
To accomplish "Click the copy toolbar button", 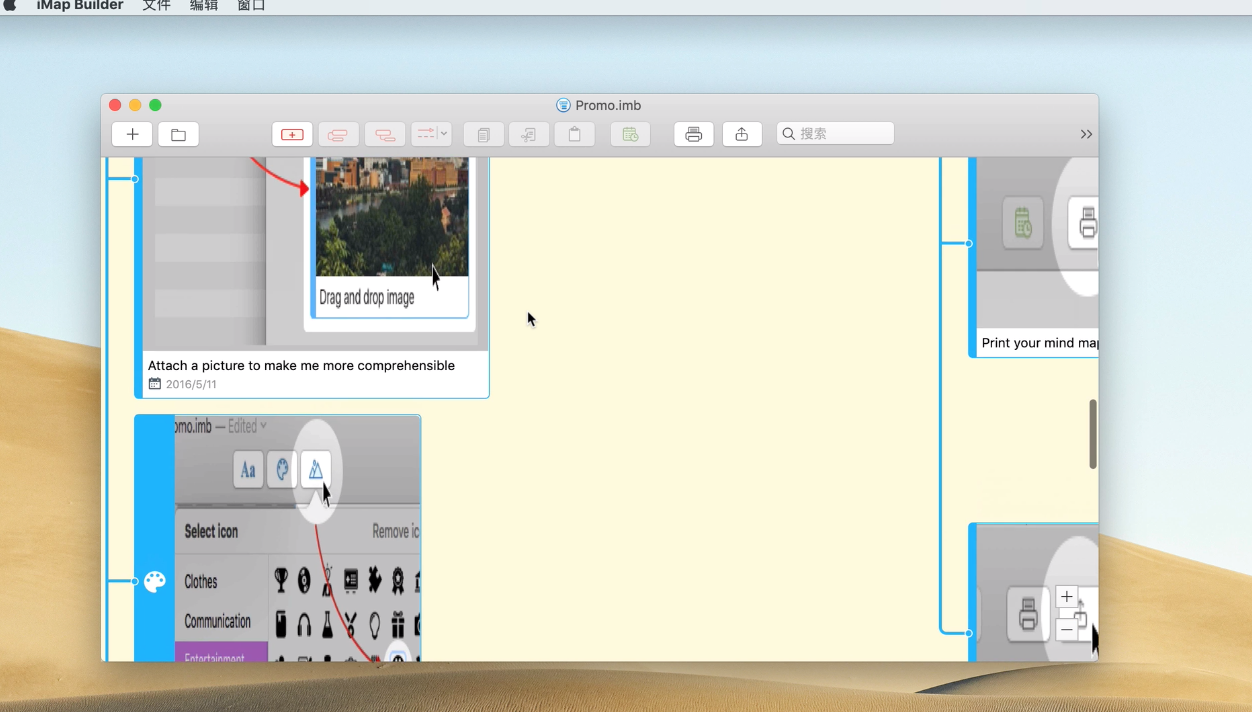I will coord(483,134).
